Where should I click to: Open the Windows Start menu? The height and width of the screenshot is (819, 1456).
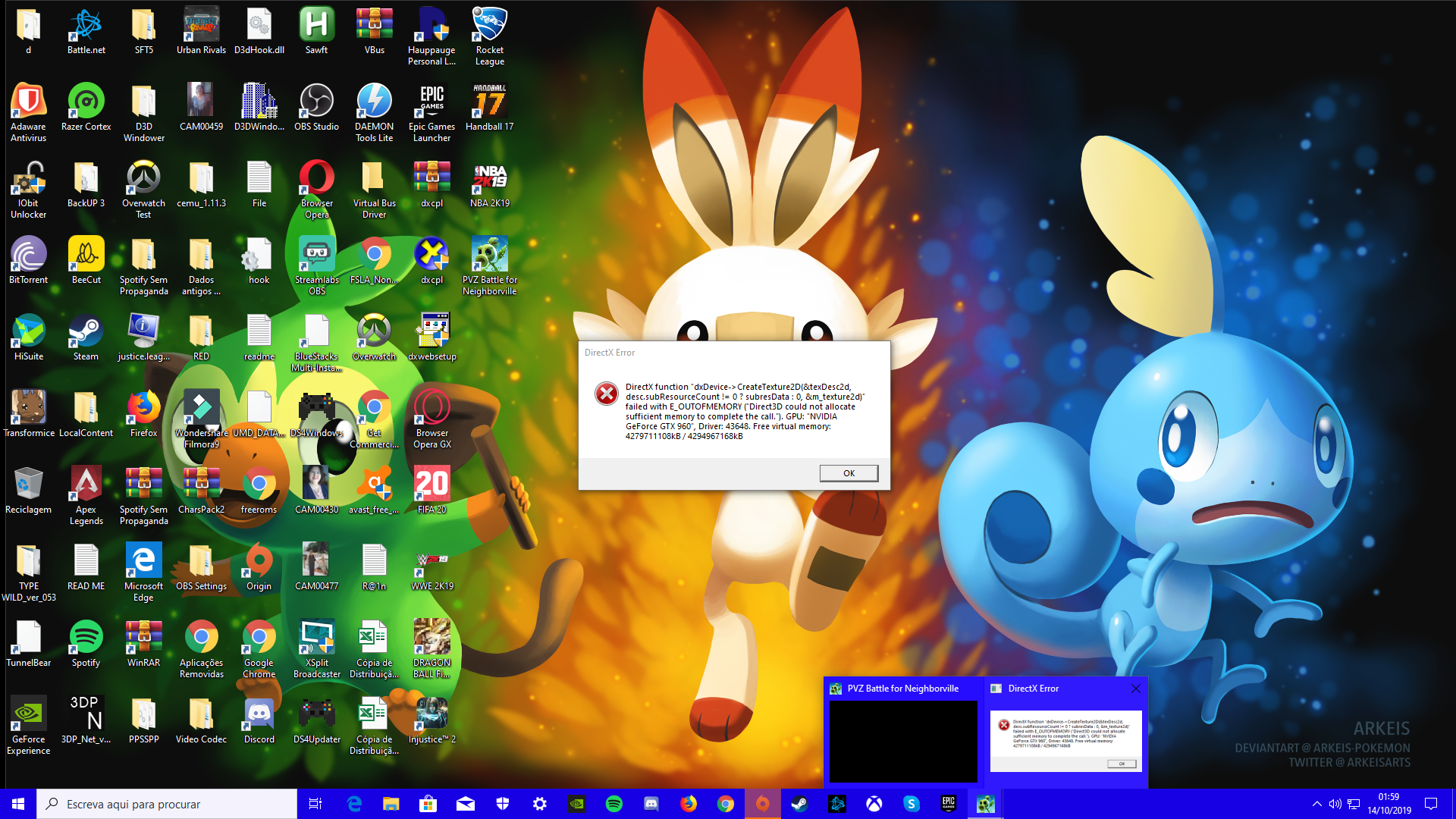coord(18,804)
